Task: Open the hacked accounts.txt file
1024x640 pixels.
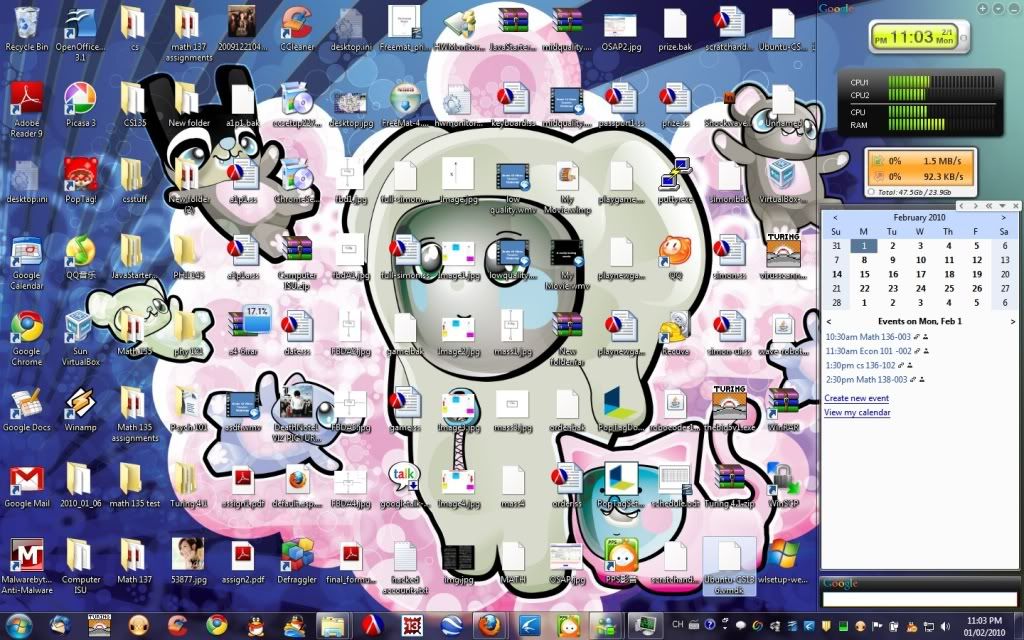Action: (405, 567)
